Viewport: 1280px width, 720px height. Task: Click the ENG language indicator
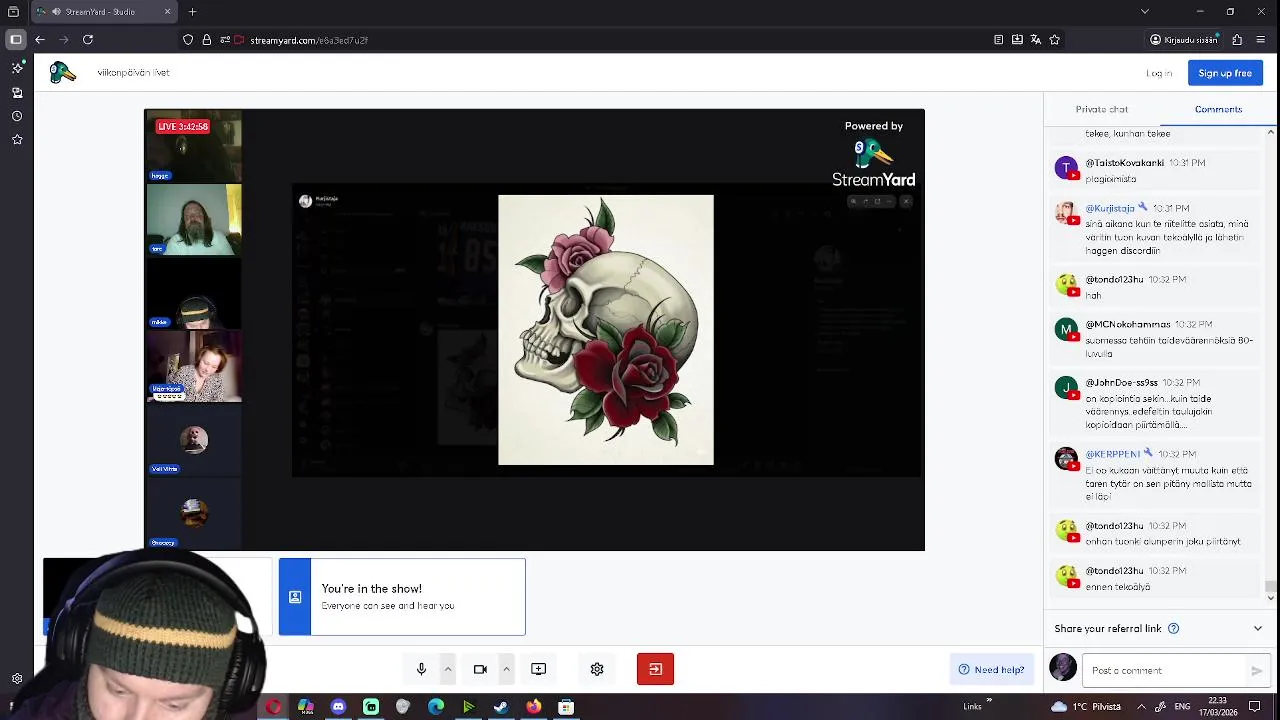(x=1181, y=707)
